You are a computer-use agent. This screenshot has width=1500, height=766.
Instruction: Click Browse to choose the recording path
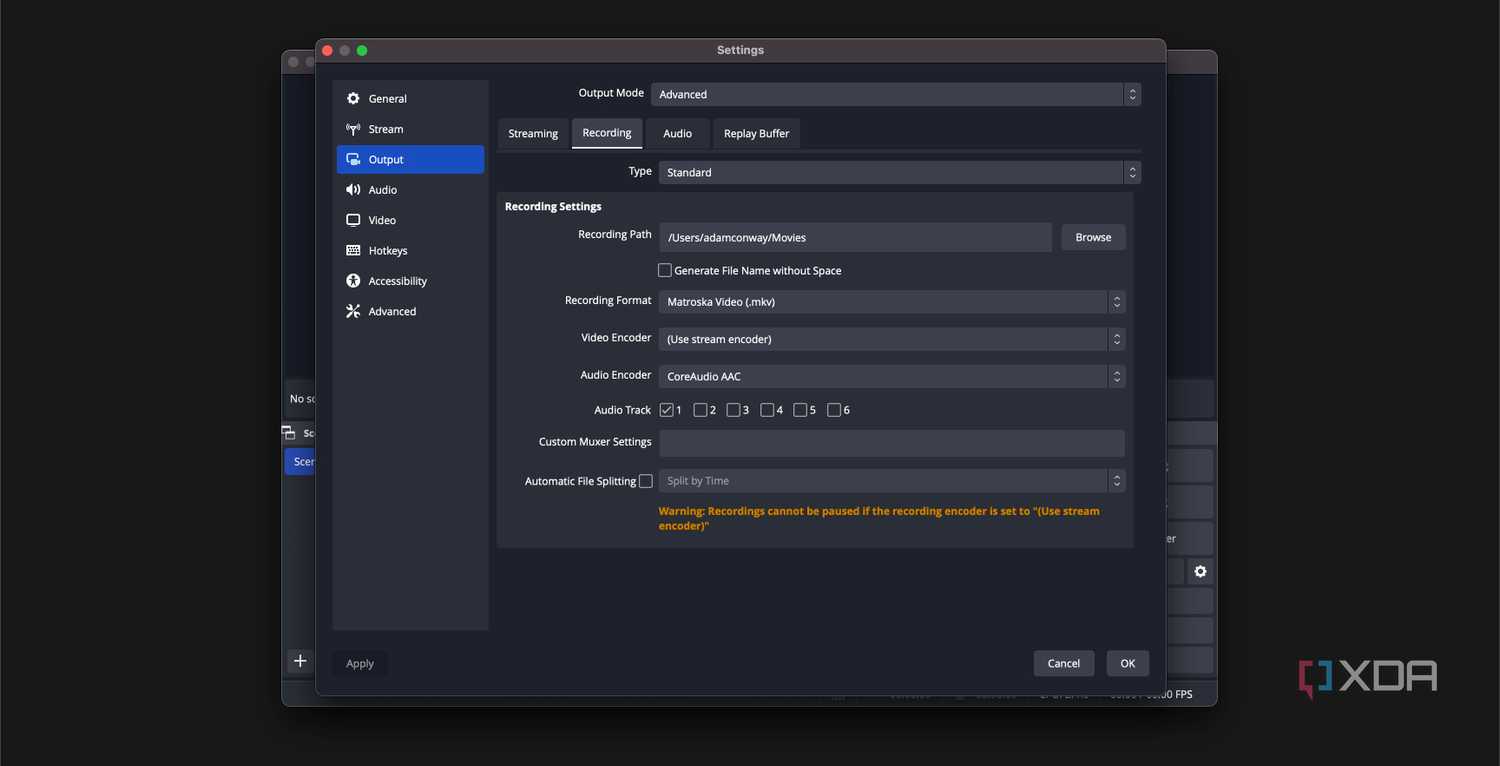[1093, 237]
